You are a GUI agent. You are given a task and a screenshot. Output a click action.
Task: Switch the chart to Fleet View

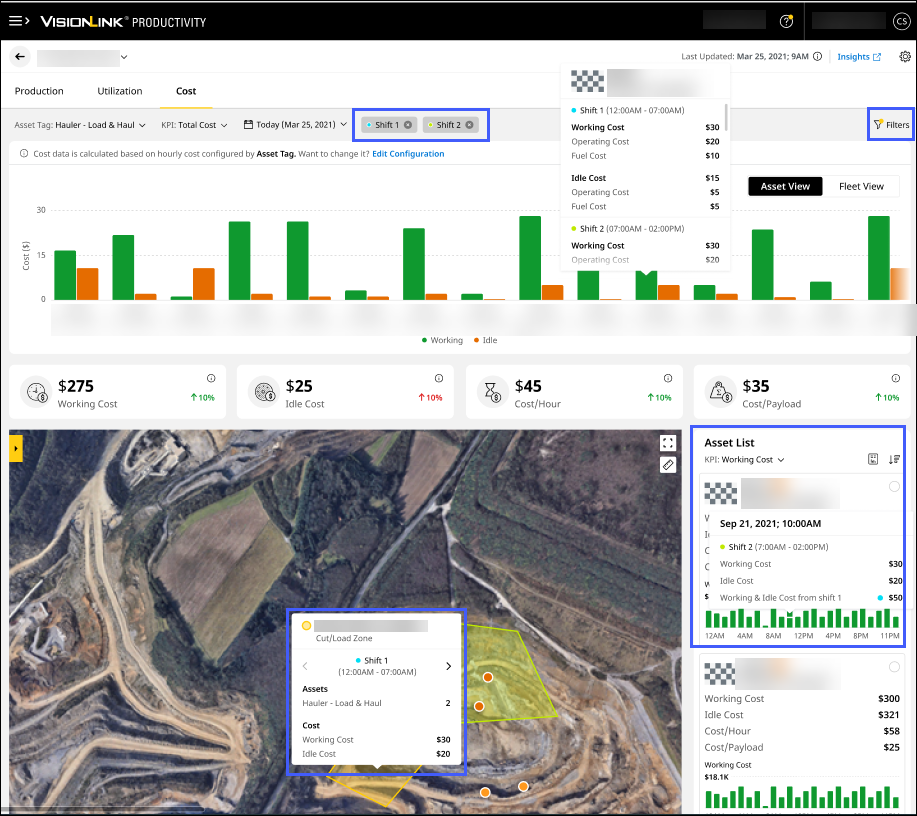pyautogui.click(x=860, y=186)
